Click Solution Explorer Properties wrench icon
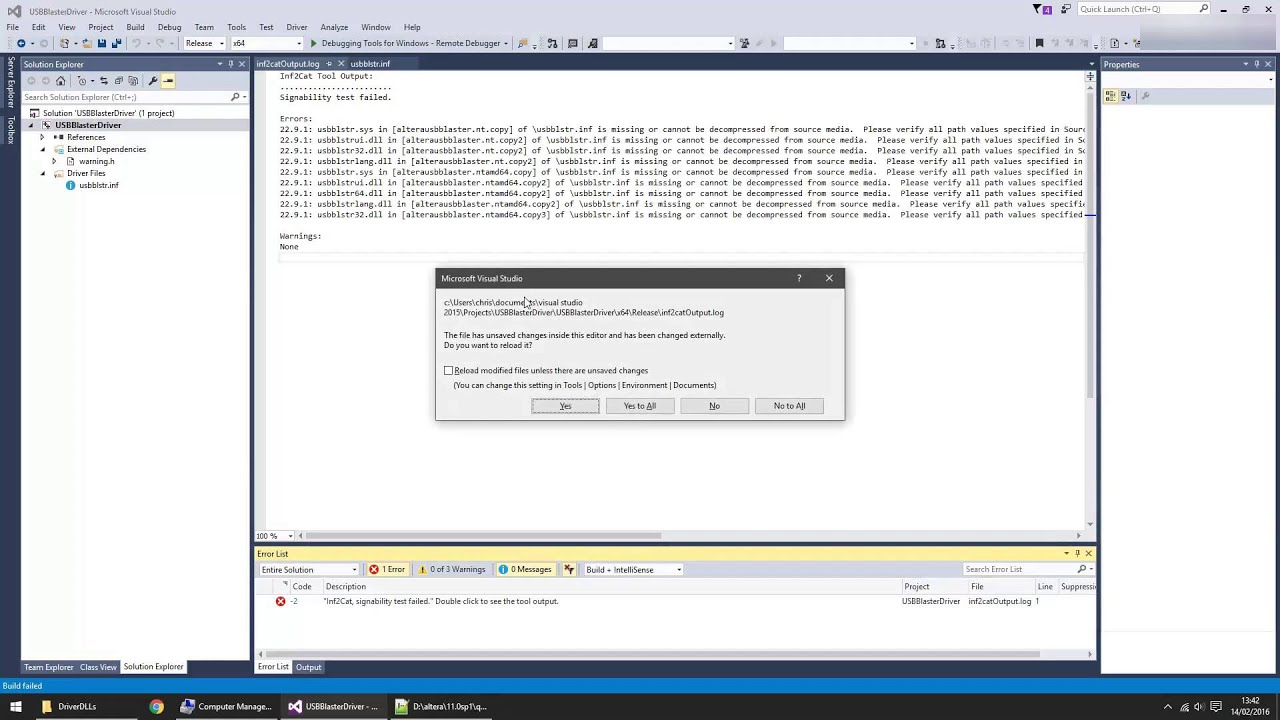Viewport: 1280px width, 720px height. 153,81
